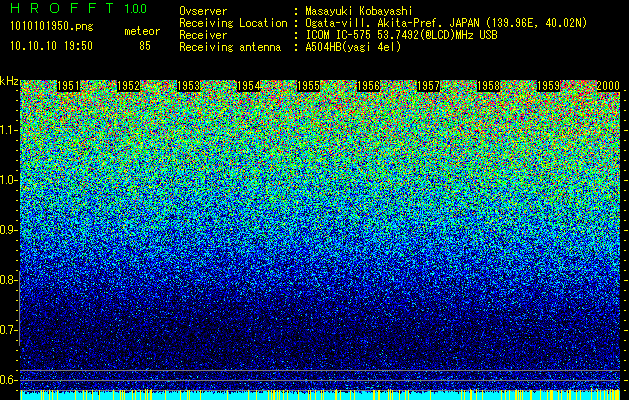Click the 1957 time marker

point(428,86)
